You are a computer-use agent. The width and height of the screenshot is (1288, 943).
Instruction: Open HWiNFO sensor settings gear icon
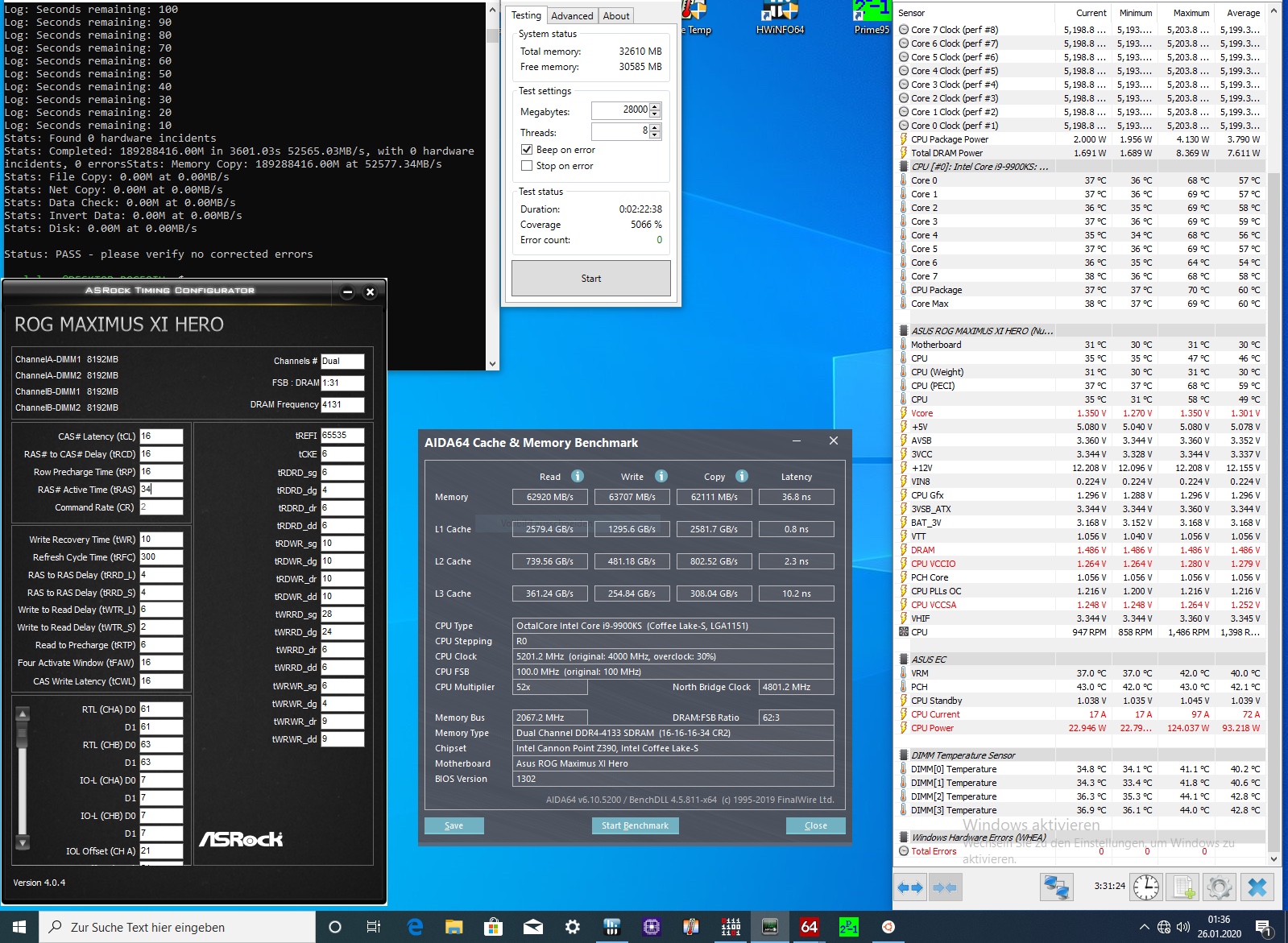(1220, 887)
